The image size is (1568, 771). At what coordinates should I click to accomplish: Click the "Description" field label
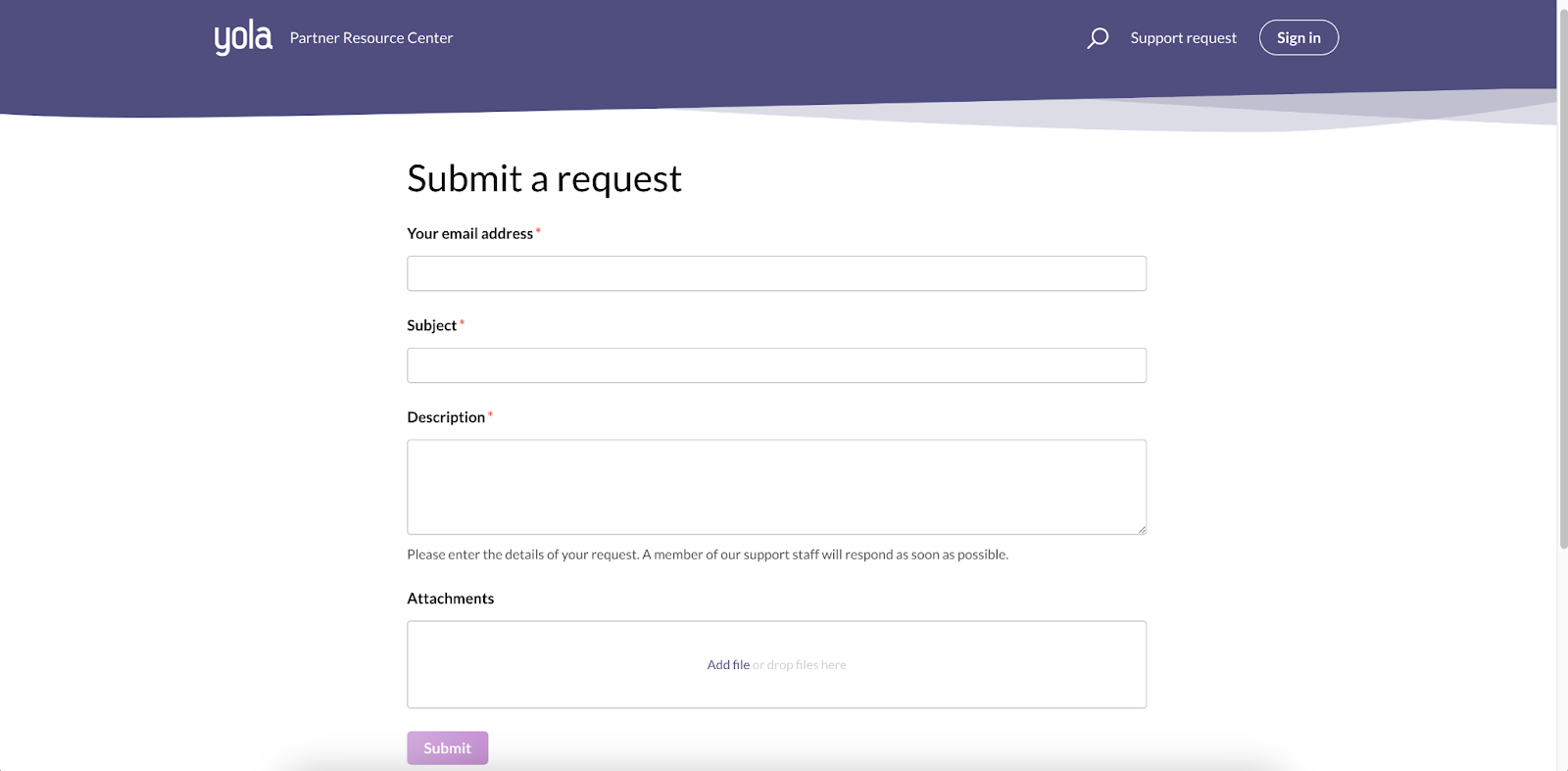[446, 417]
